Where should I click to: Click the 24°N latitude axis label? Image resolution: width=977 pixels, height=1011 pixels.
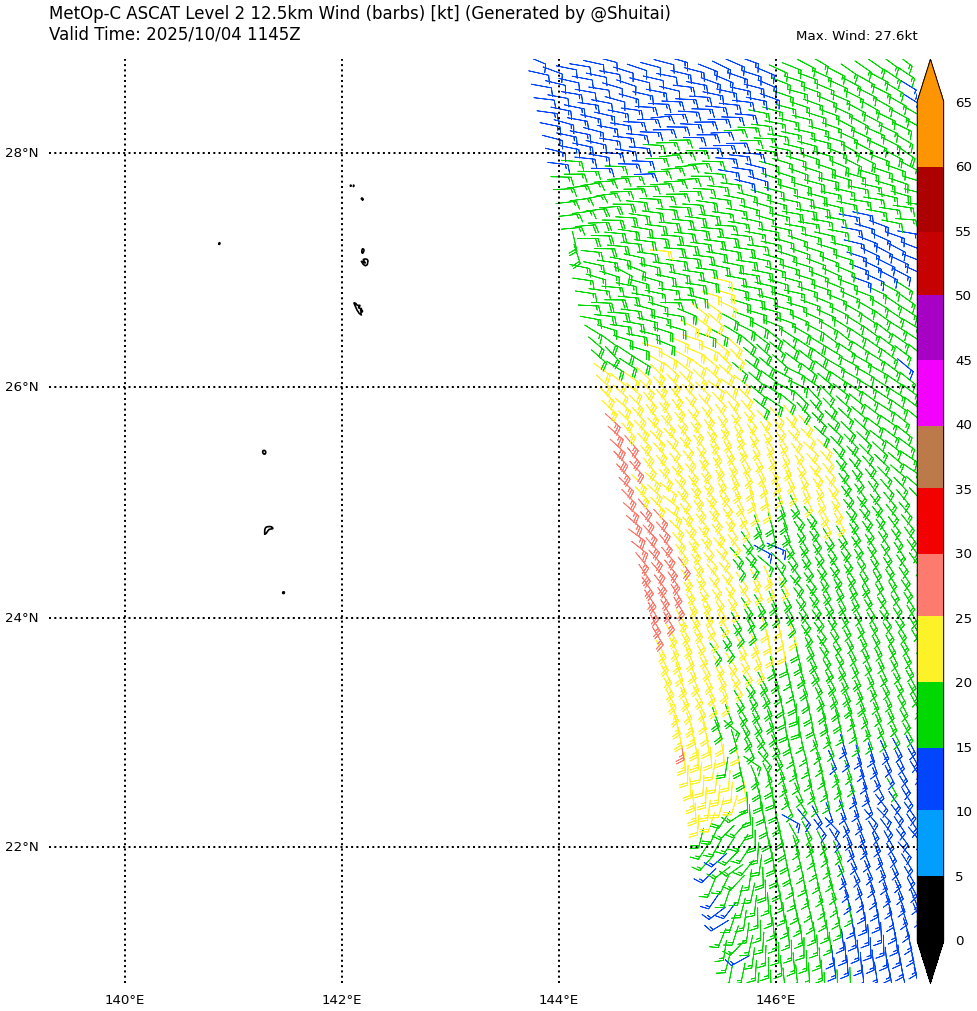click(x=22, y=618)
